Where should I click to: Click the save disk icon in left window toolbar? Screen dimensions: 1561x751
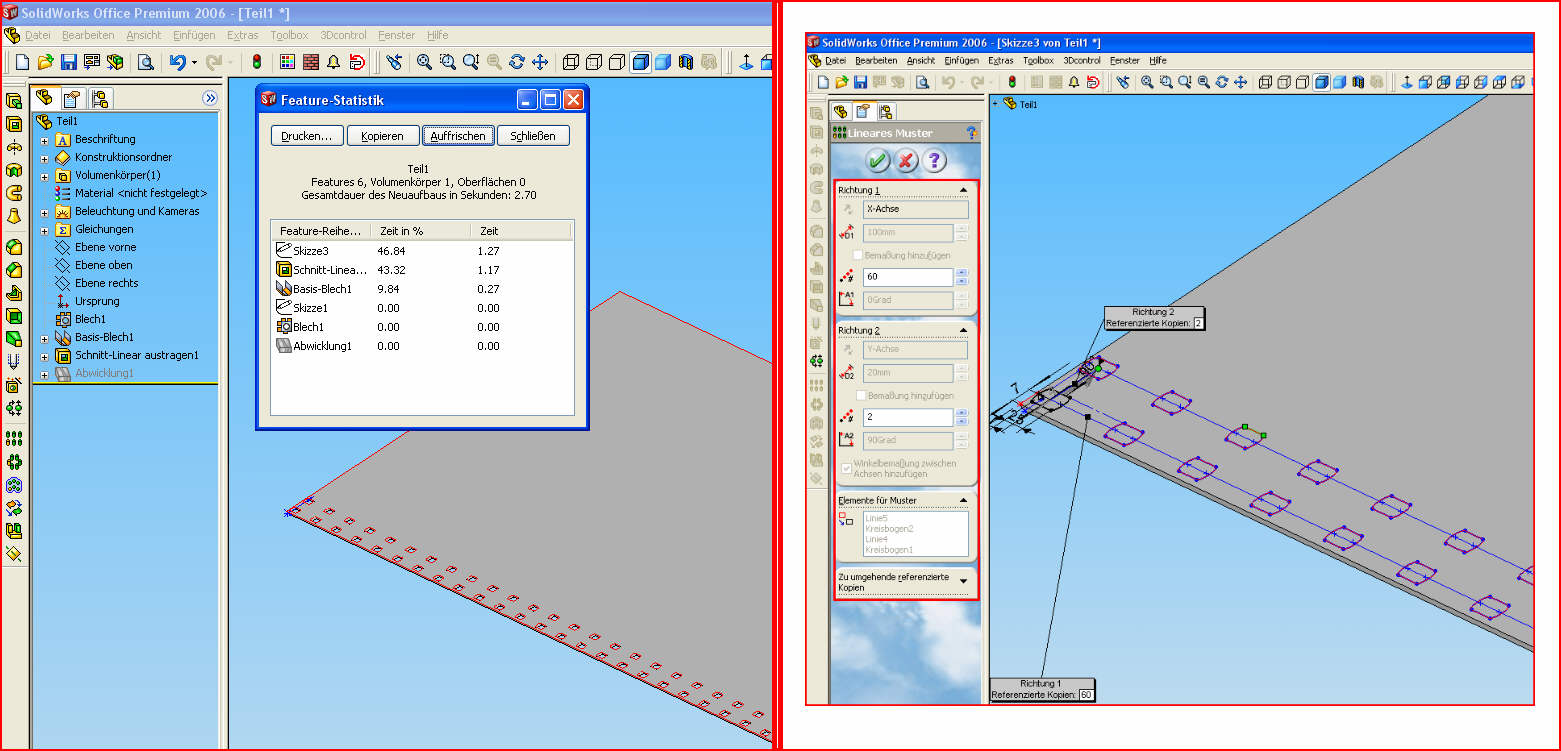[68, 62]
